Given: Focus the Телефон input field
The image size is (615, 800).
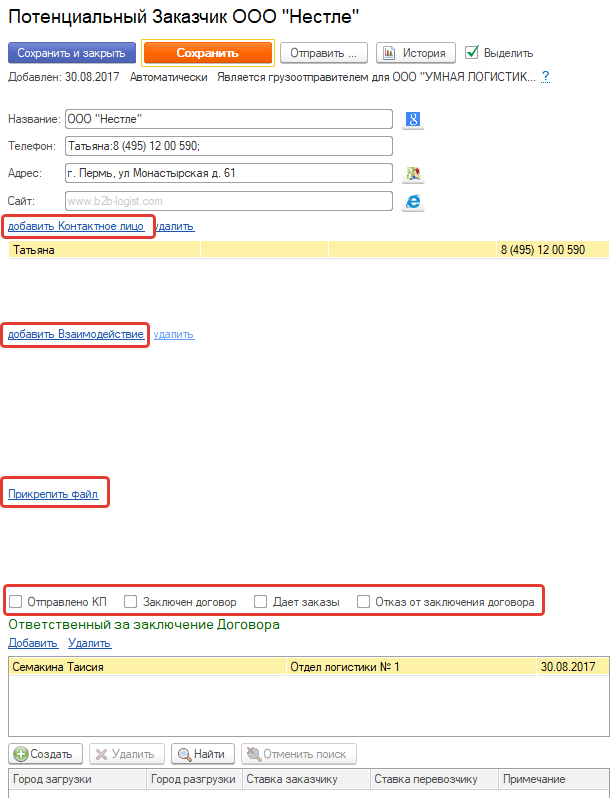Looking at the screenshot, I should coord(229,146).
